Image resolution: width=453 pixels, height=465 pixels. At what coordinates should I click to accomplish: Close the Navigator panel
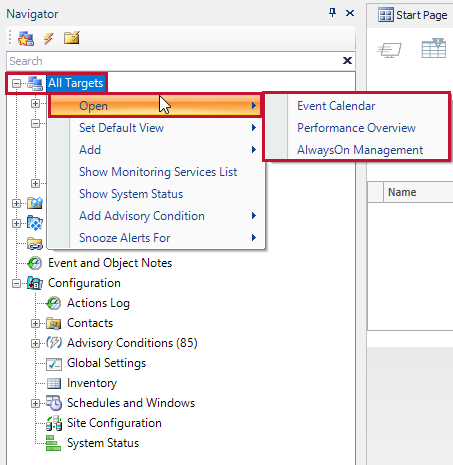point(350,13)
